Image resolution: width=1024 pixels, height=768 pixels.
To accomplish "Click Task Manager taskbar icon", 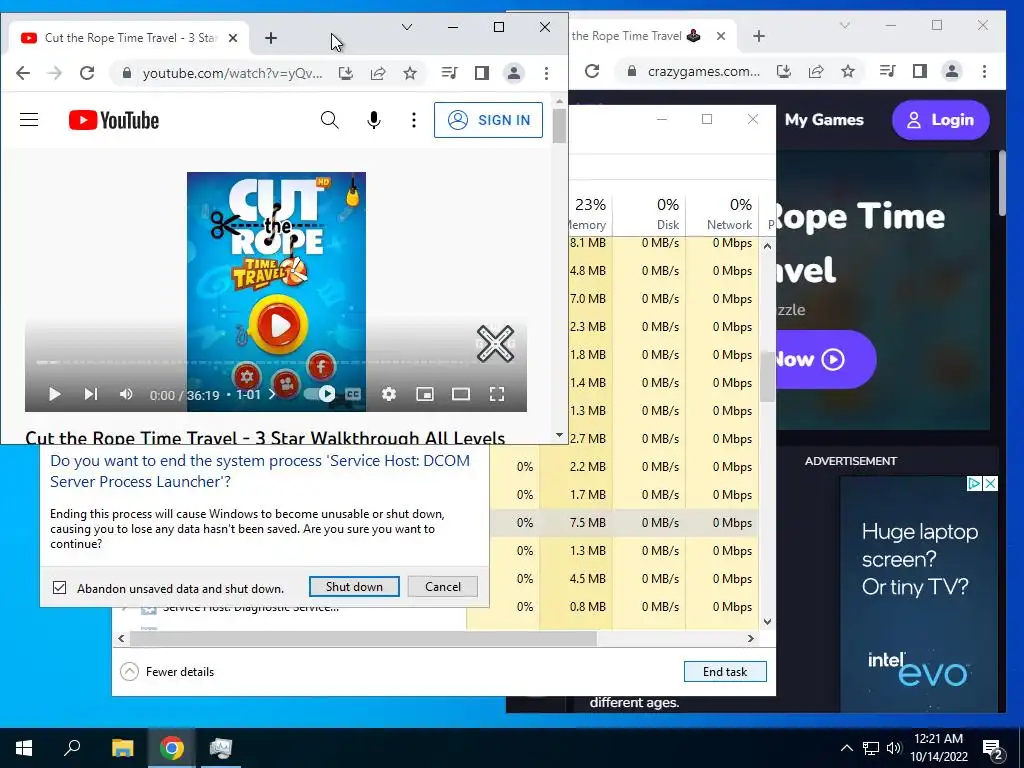I will 220,748.
